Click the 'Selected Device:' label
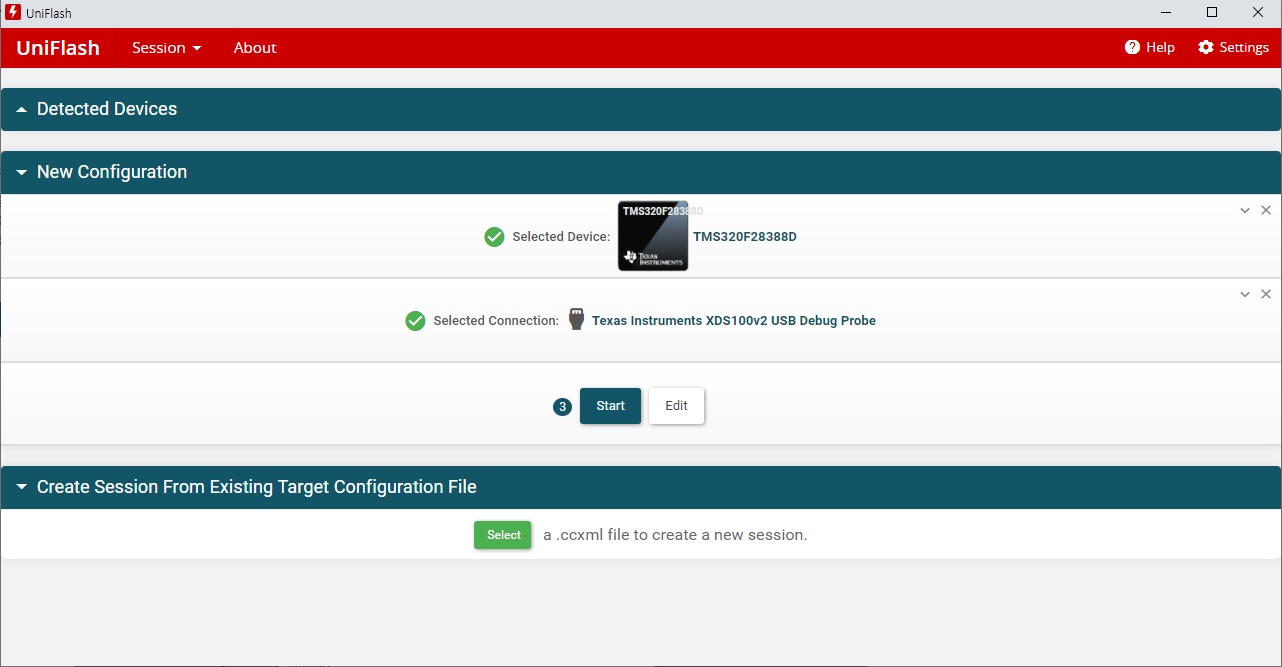 pos(561,237)
